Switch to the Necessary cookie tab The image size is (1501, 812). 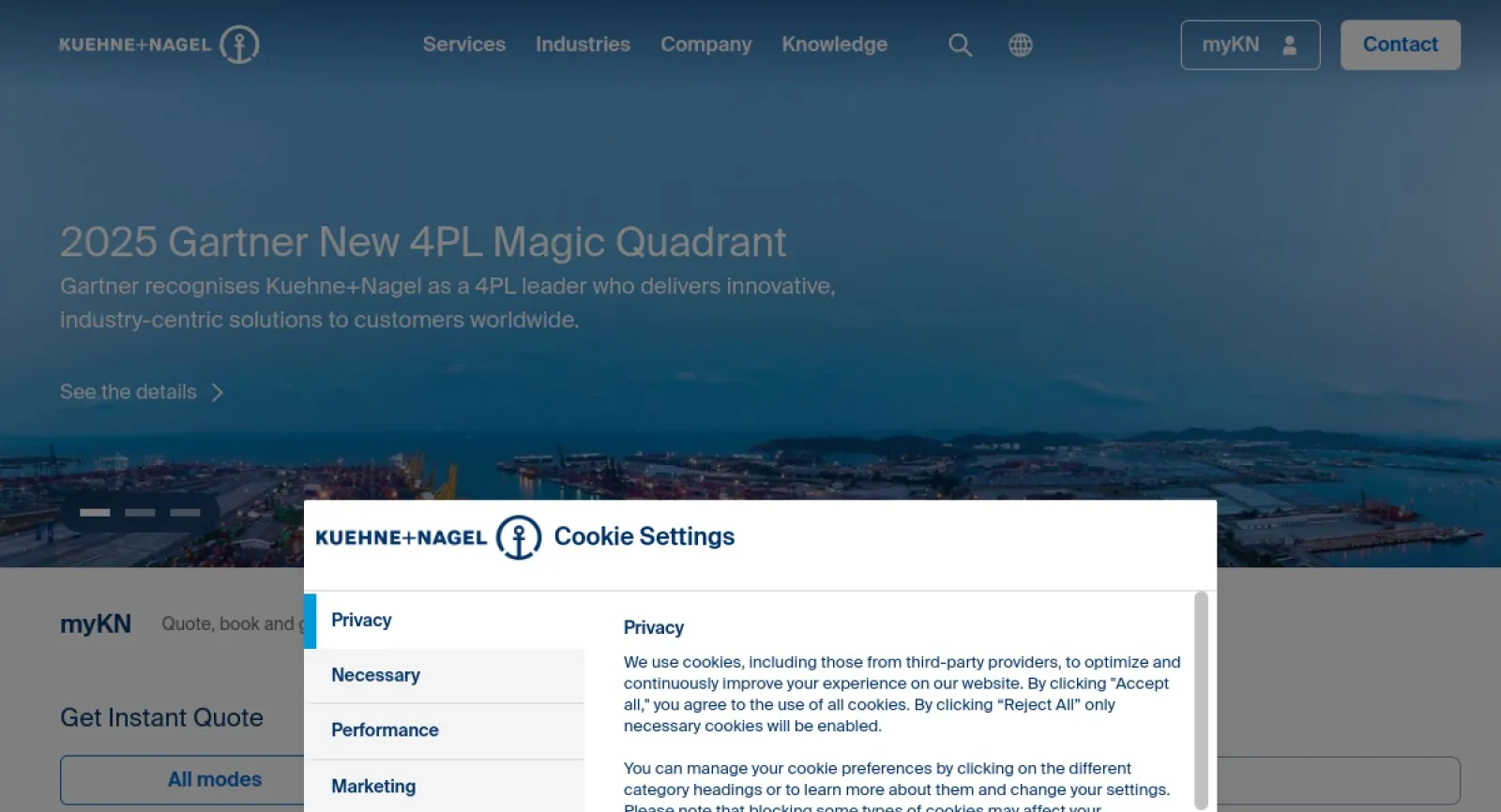click(445, 675)
